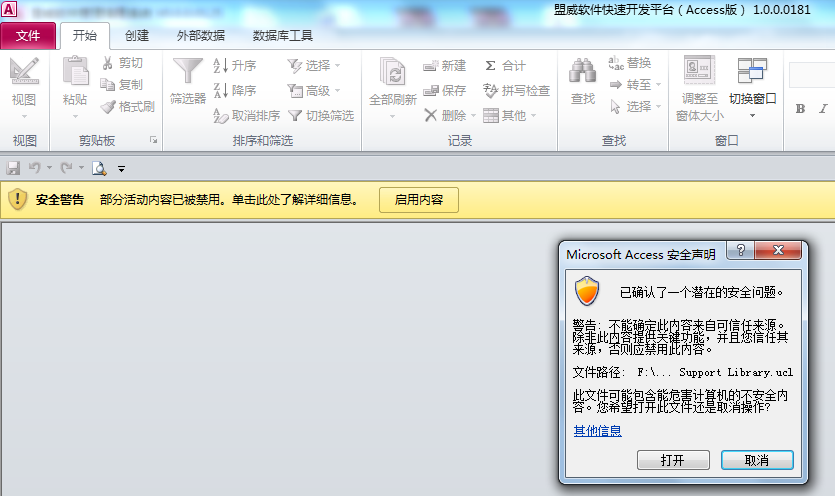Click the font name input box
The height and width of the screenshot is (496, 835).
[x=812, y=75]
